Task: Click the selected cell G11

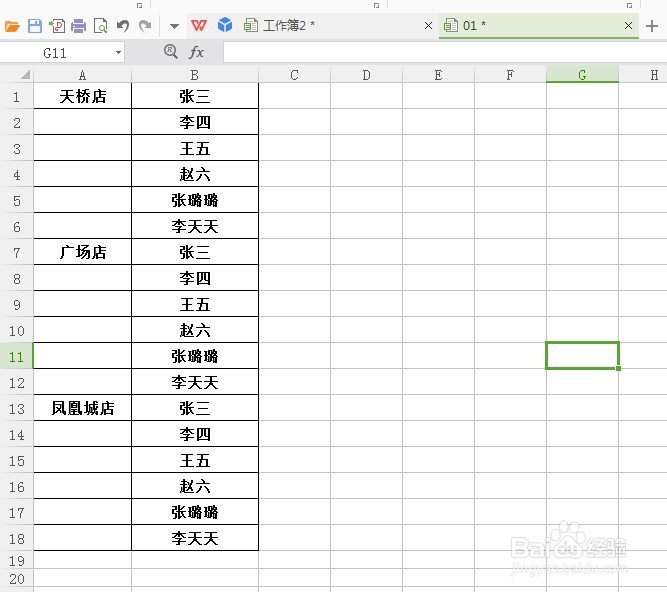Action: click(582, 356)
